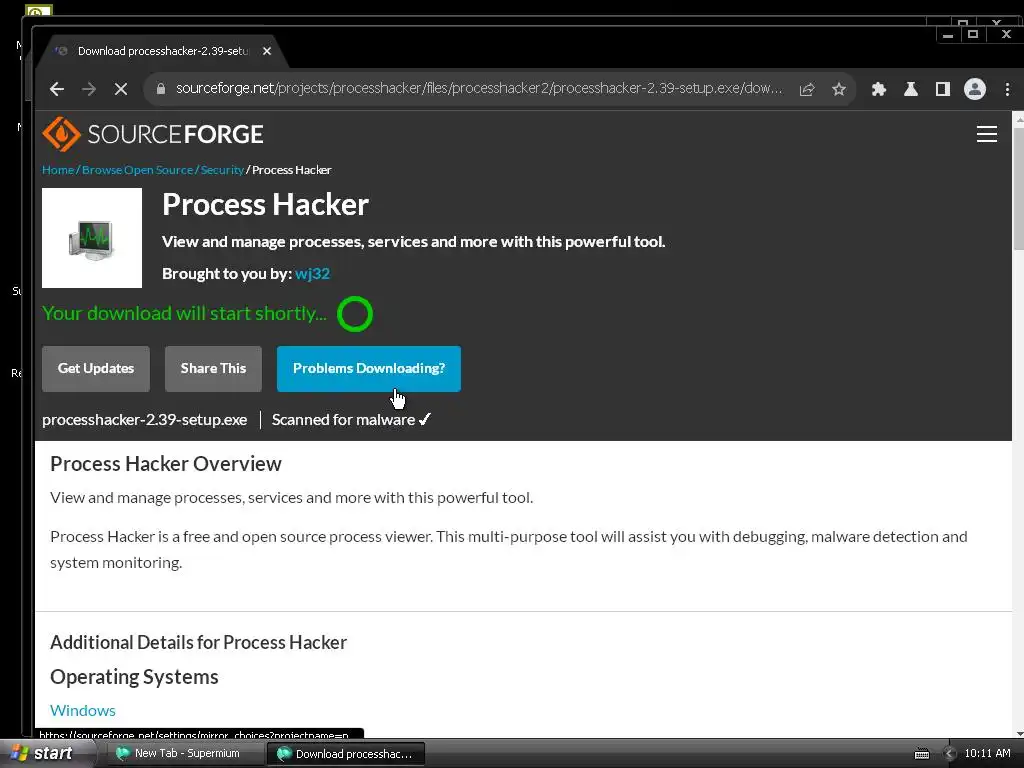Select Download processhac... taskbar item
Image resolution: width=1024 pixels, height=768 pixels.
point(346,754)
